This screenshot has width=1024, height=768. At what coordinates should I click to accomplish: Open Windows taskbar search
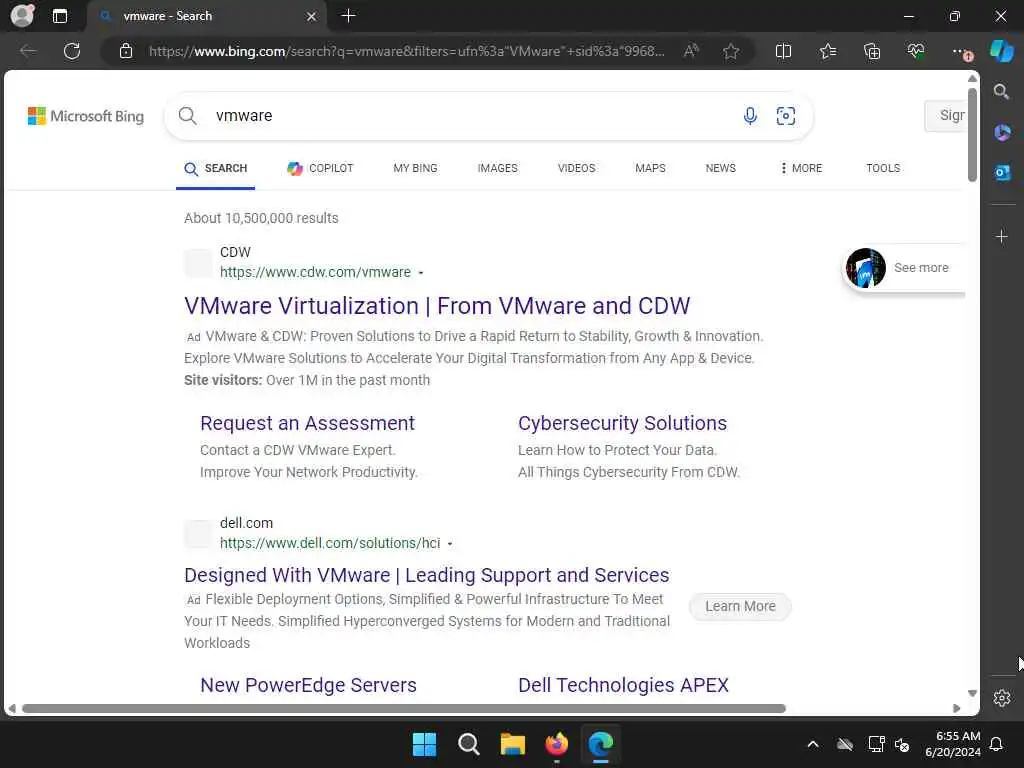tap(469, 744)
